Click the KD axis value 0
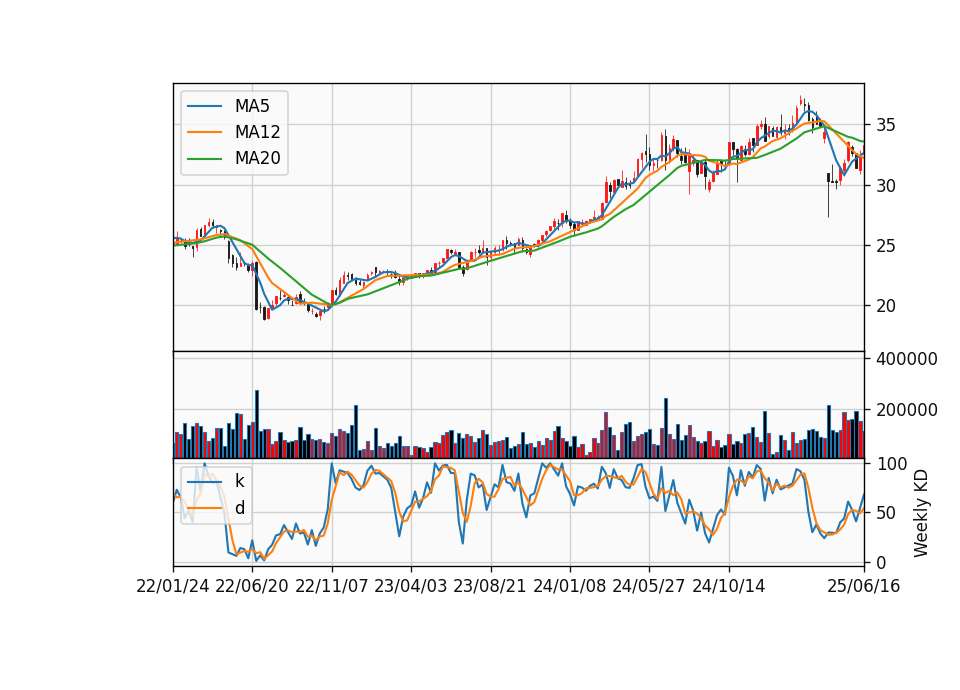Image resolution: width=960 pixels, height=690 pixels. click(880, 562)
